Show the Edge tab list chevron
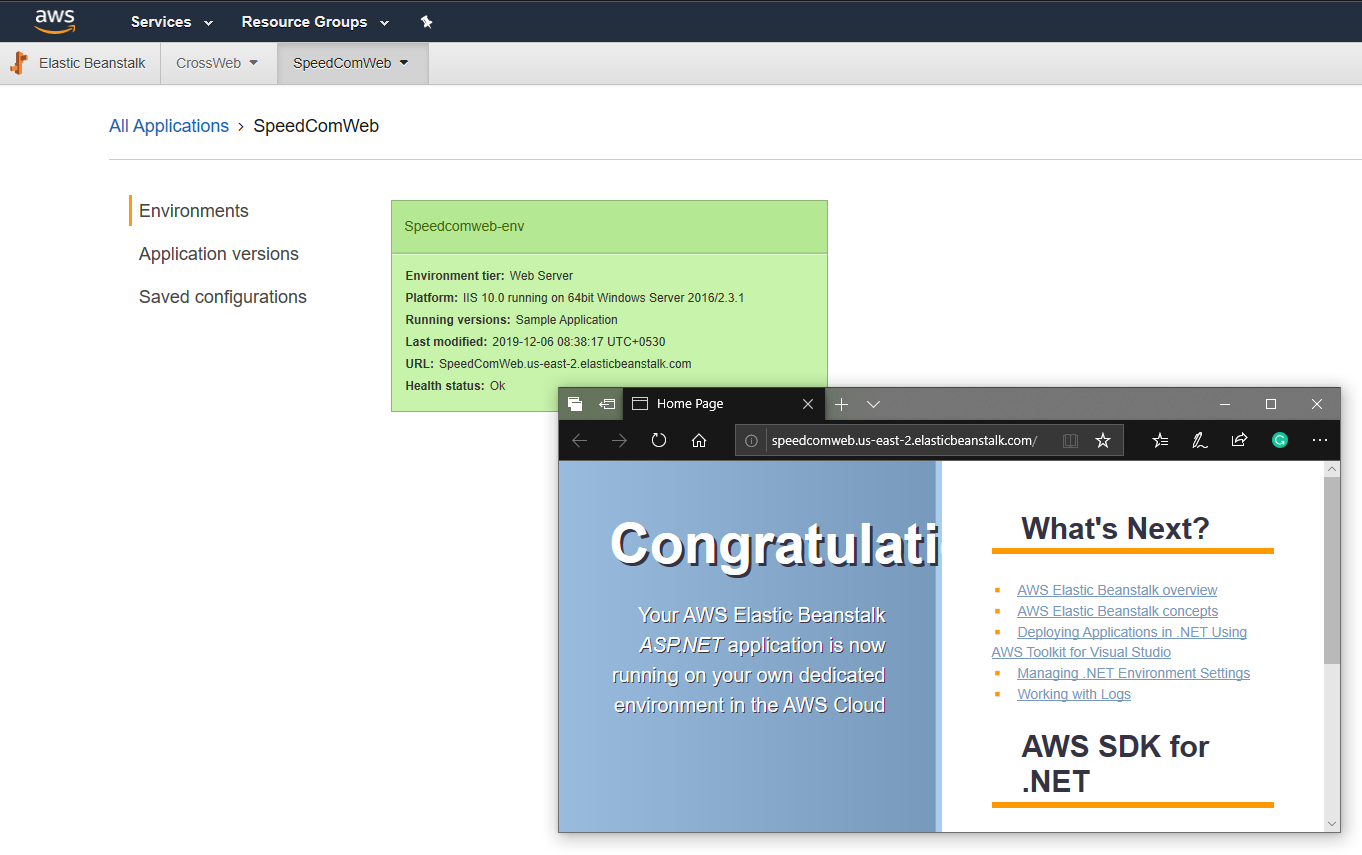The height and width of the screenshot is (855, 1362). [873, 404]
